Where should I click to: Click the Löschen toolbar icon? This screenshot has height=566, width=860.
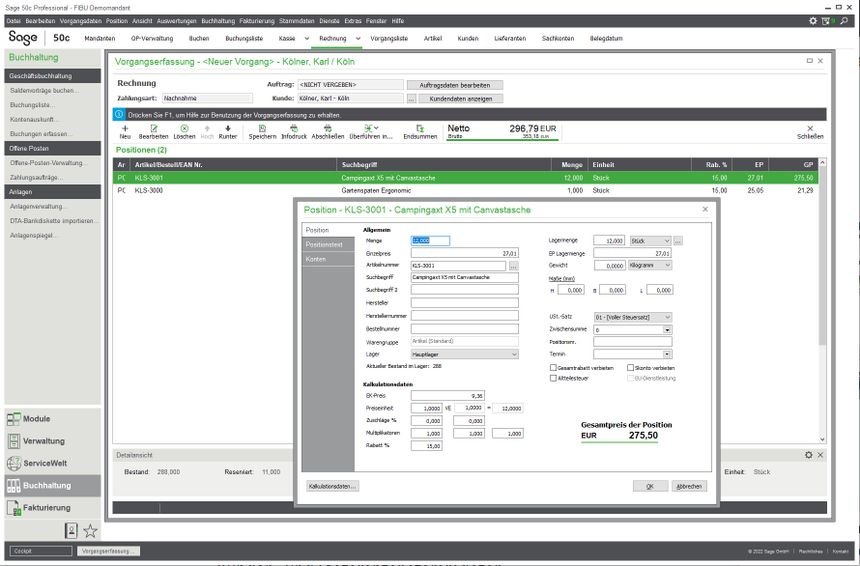(184, 129)
